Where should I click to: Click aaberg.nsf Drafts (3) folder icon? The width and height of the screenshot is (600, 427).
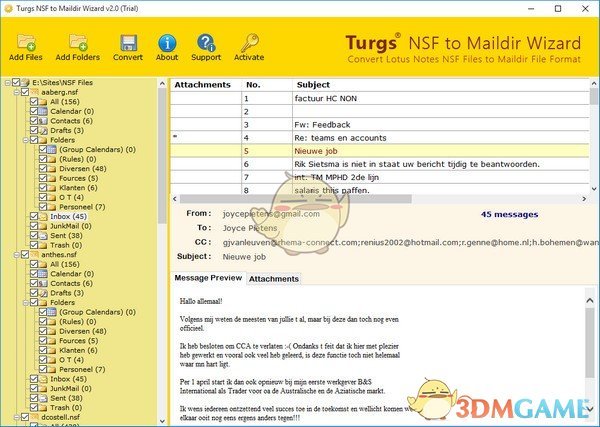43,130
